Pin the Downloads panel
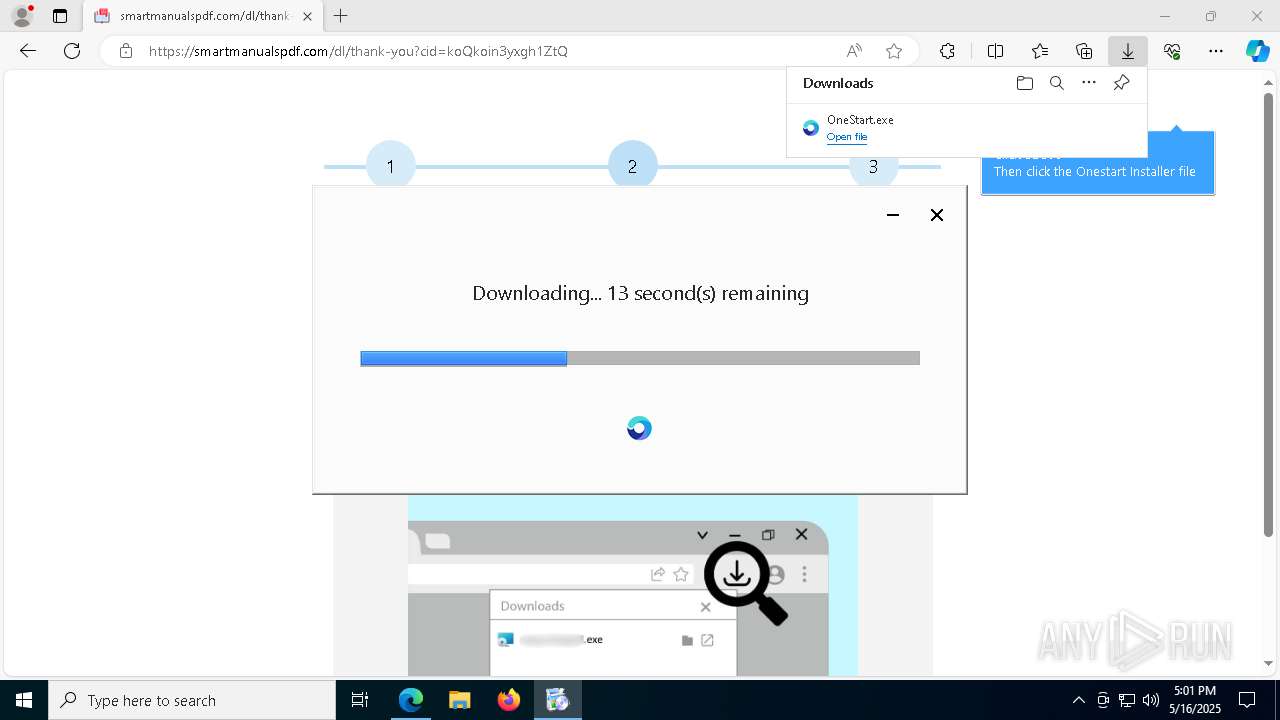This screenshot has width=1280, height=720. (1121, 83)
